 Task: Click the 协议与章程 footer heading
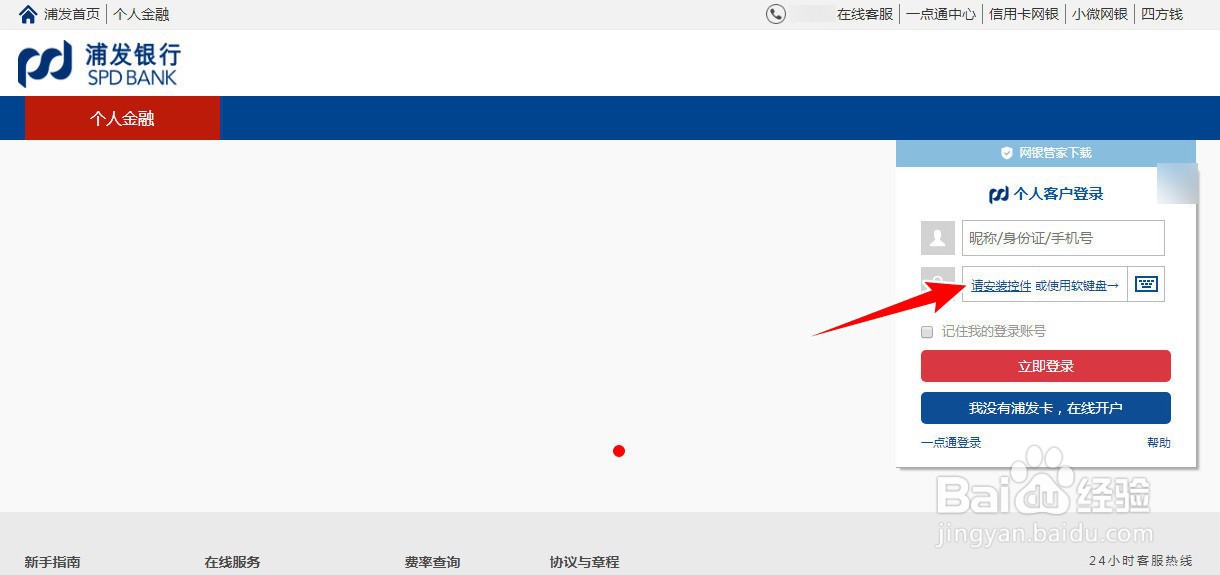584,562
